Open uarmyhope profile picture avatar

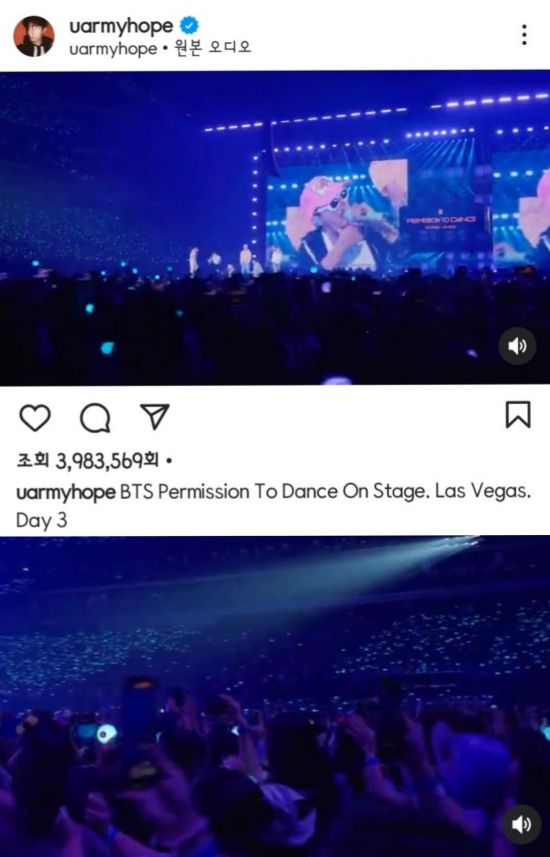(x=34, y=36)
